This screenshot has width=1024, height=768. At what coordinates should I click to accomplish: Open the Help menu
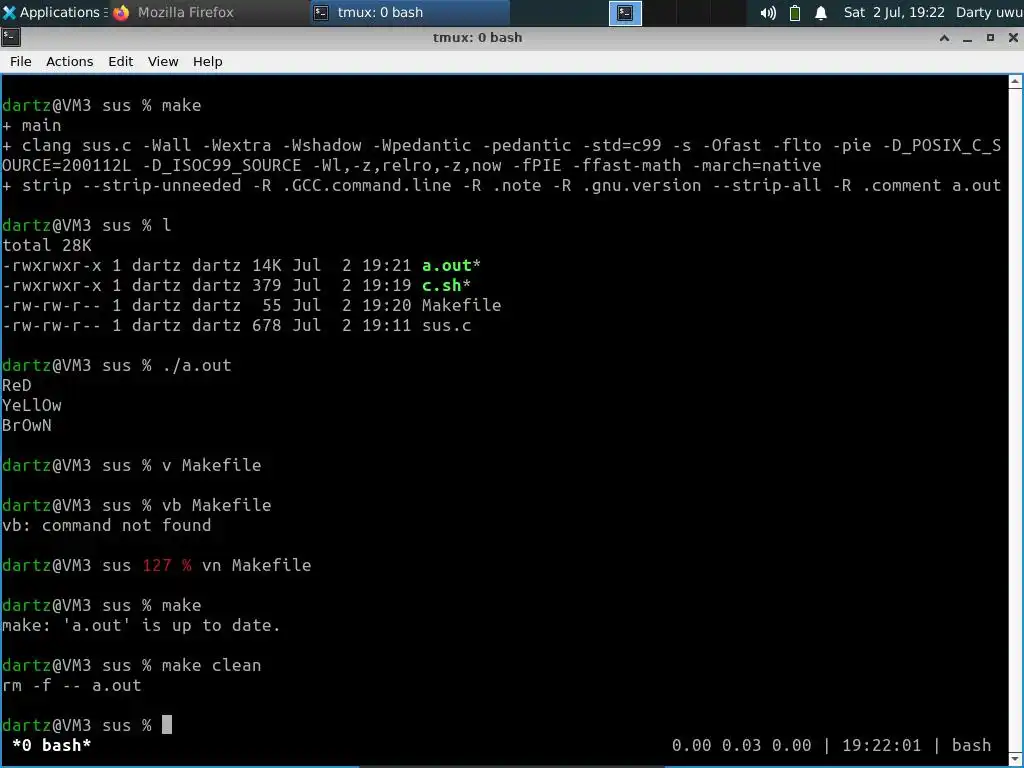208,61
